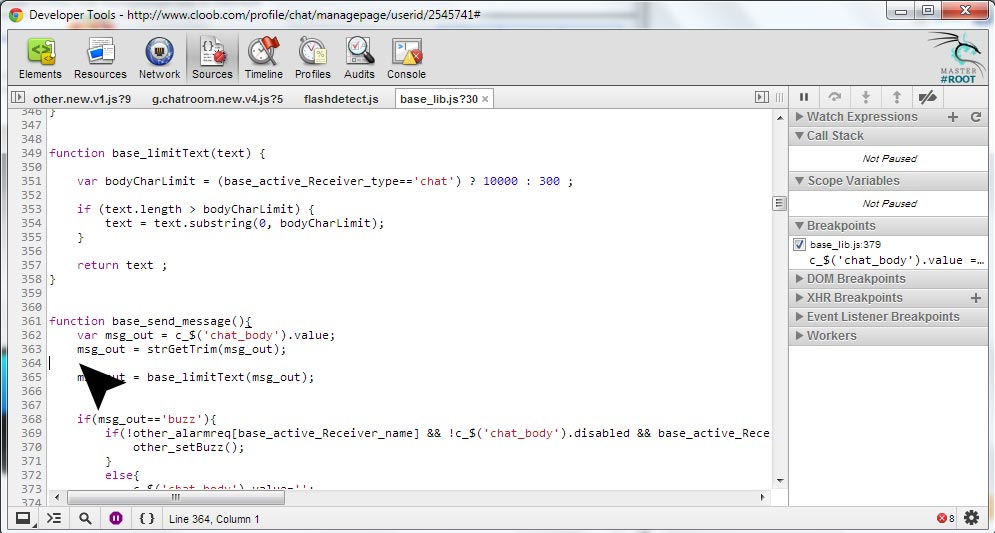The height and width of the screenshot is (533, 995).
Task: Switch to the flashdetect.js file tab
Action: pyautogui.click(x=341, y=99)
